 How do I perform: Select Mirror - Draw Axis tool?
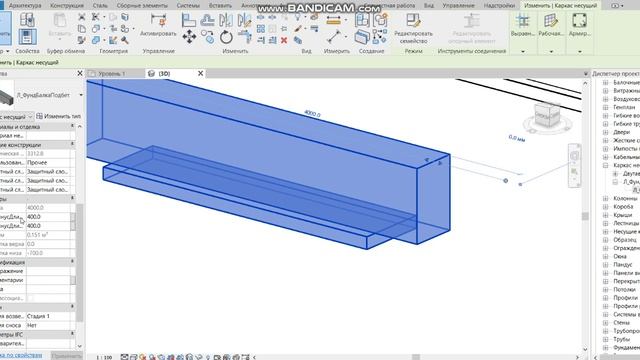[x=244, y=20]
